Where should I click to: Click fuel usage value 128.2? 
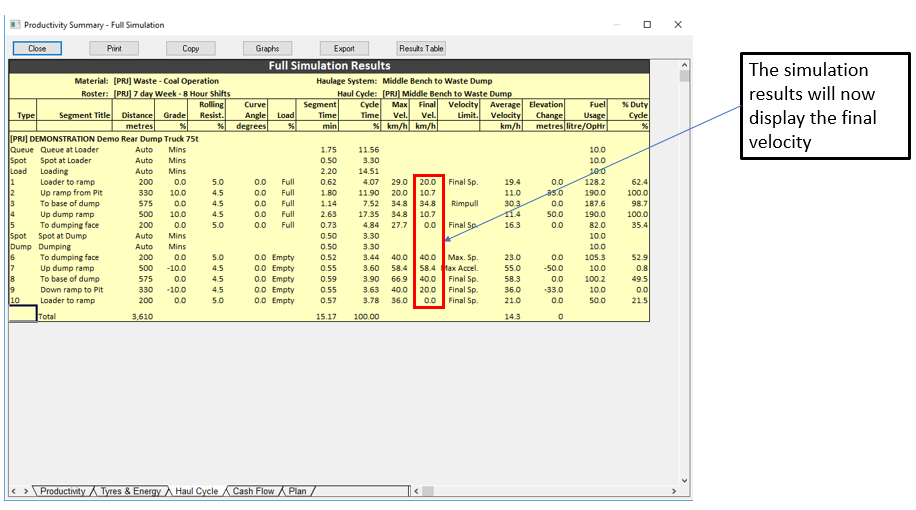(595, 182)
